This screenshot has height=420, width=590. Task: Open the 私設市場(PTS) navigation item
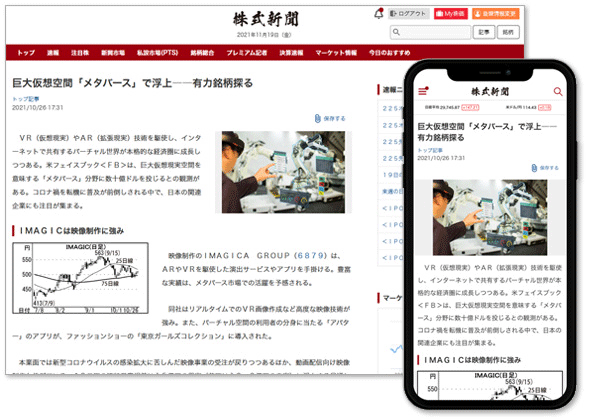[x=157, y=53]
